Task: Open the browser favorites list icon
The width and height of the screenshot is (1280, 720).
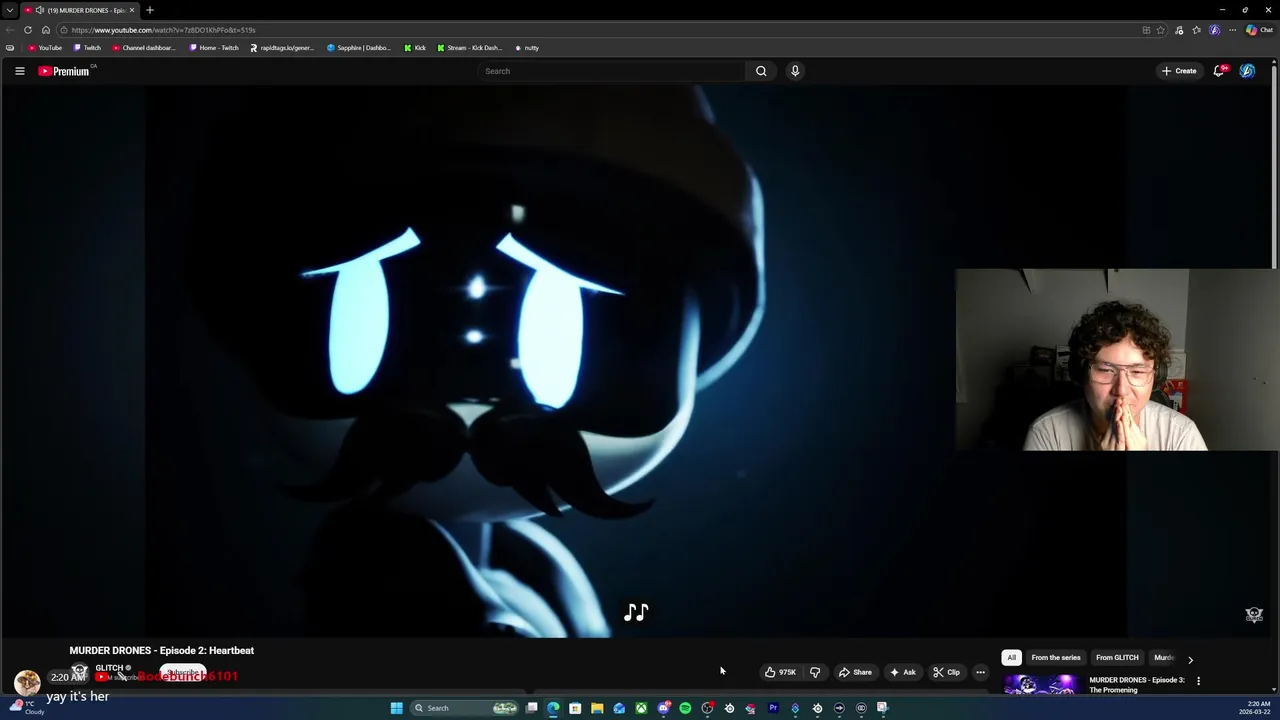Action: 1197,30
